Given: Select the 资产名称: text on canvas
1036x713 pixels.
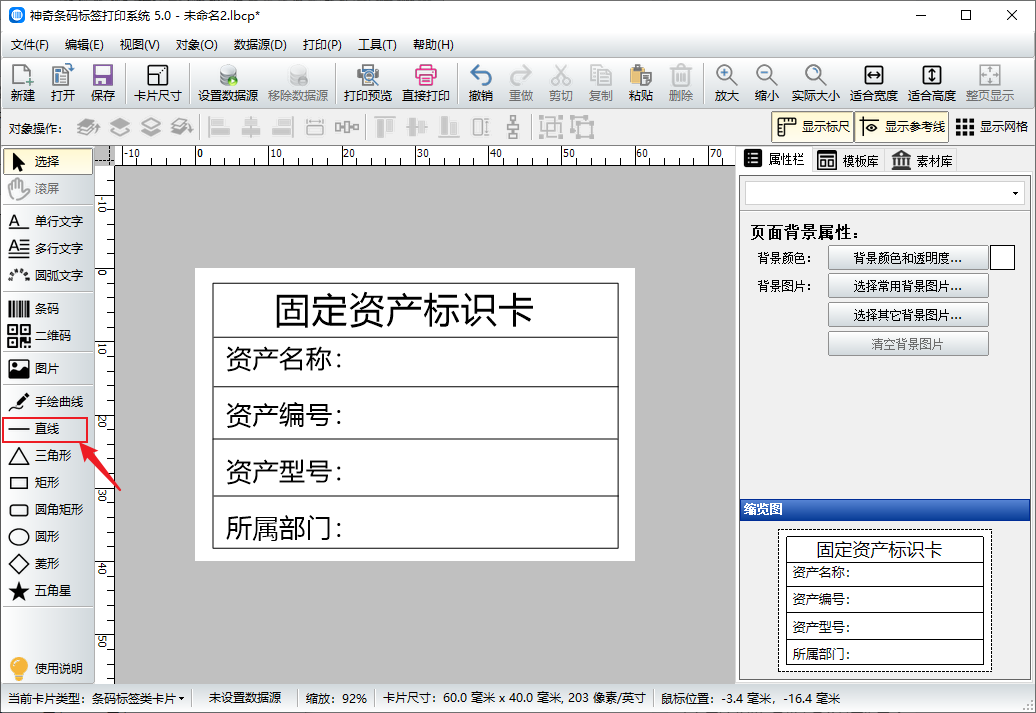Looking at the screenshot, I should click(x=285, y=359).
